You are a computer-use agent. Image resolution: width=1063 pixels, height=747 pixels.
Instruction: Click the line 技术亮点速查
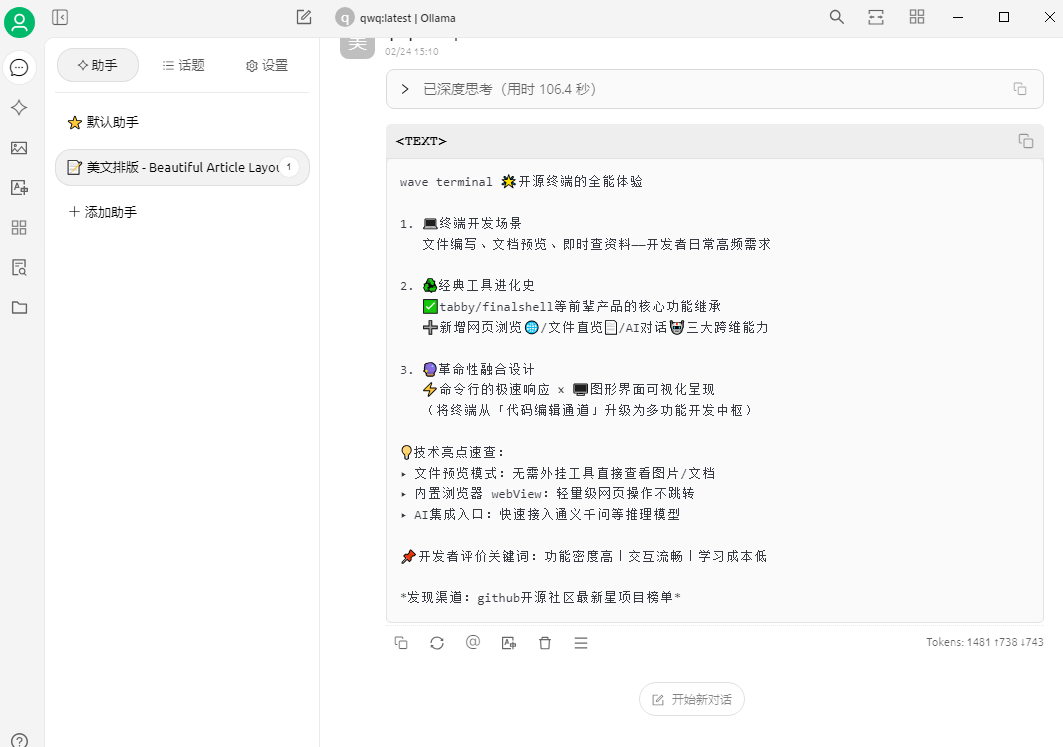pyautogui.click(x=453, y=452)
